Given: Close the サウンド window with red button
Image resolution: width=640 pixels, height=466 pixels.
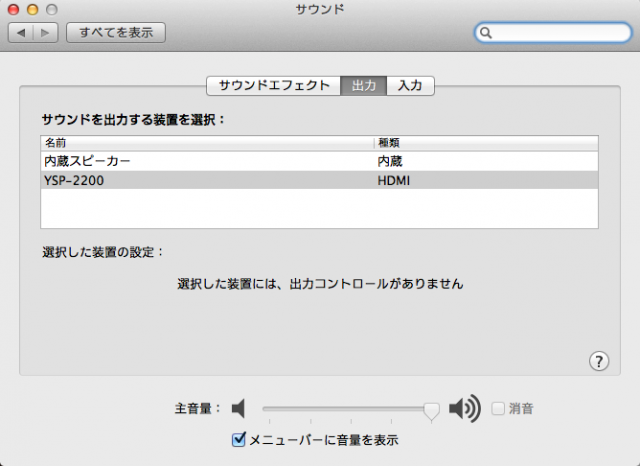Looking at the screenshot, I should click(x=13, y=9).
